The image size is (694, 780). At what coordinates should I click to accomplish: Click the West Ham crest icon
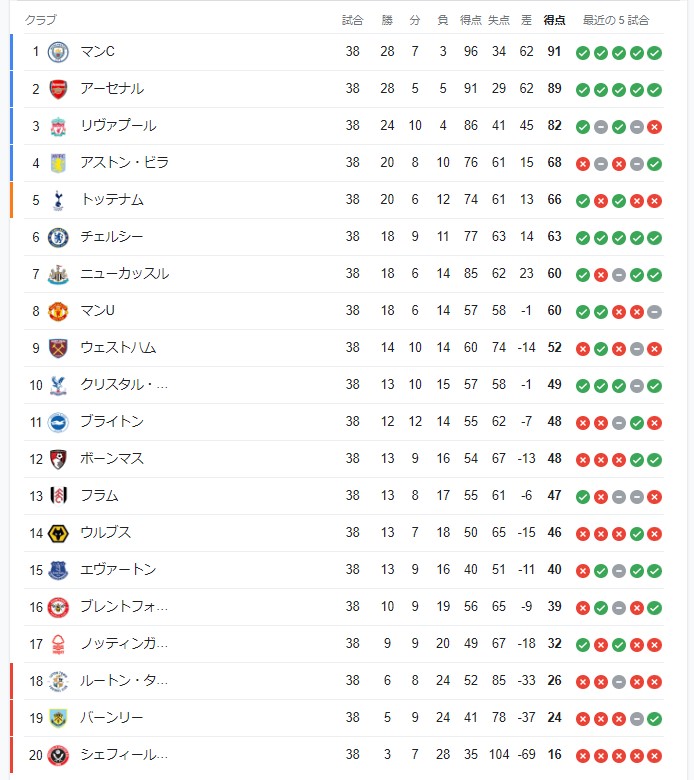tap(58, 349)
